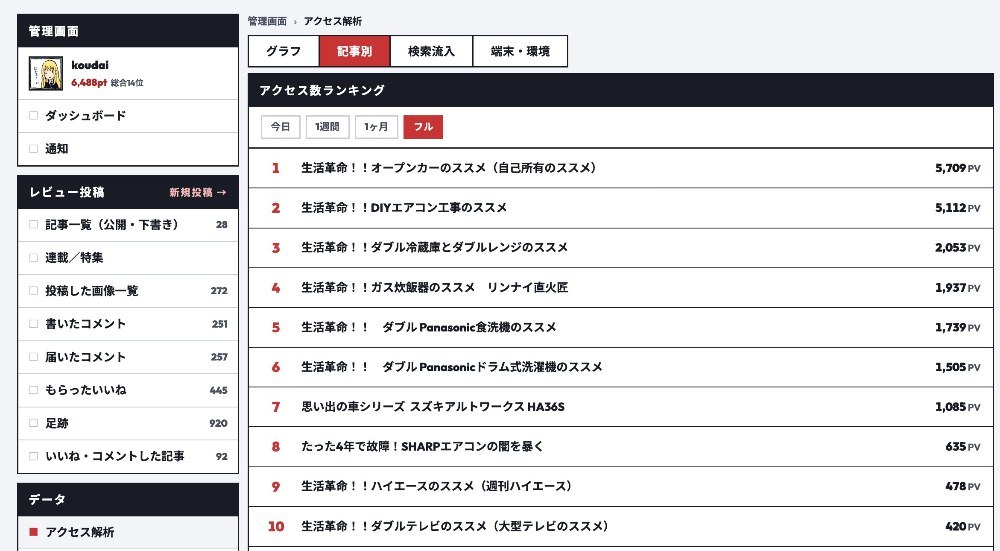
Task: Select the 今日 period filter
Action: coord(281,127)
